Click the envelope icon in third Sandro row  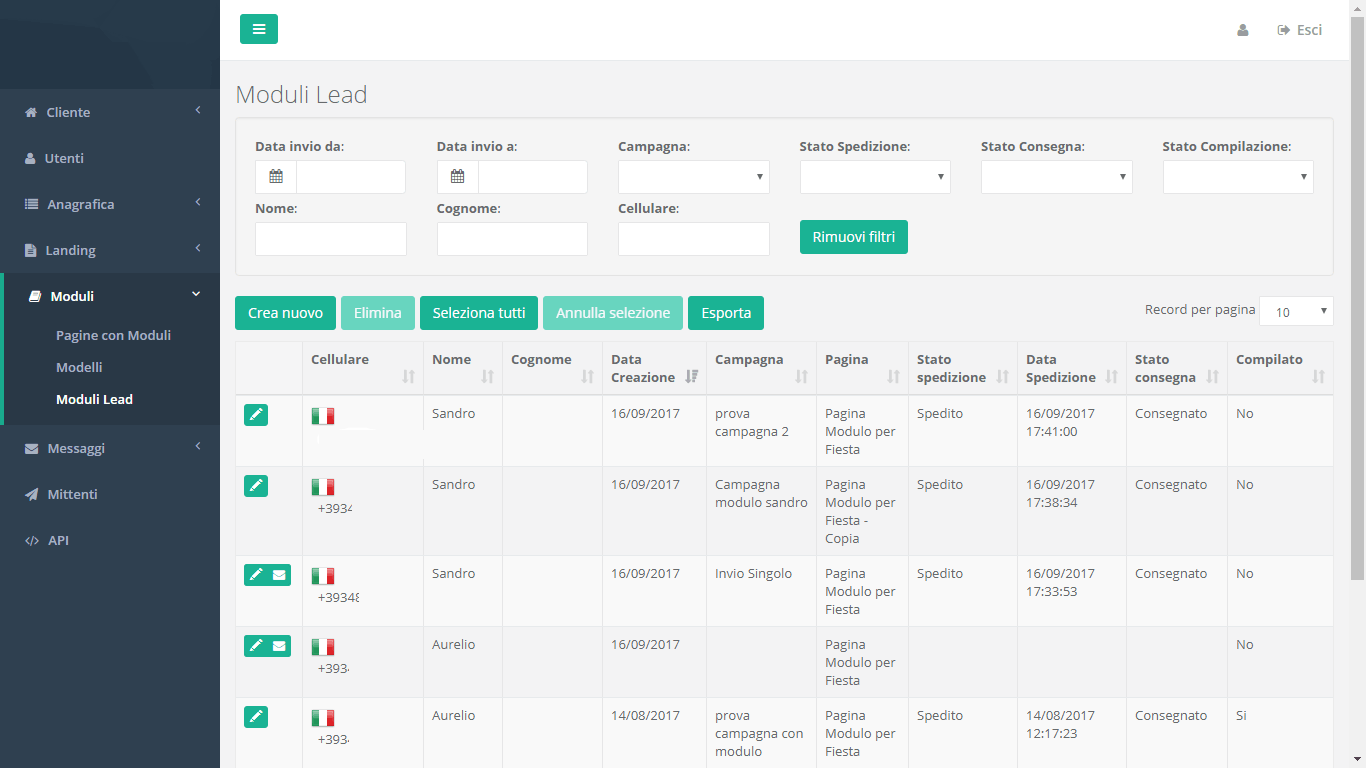279,575
